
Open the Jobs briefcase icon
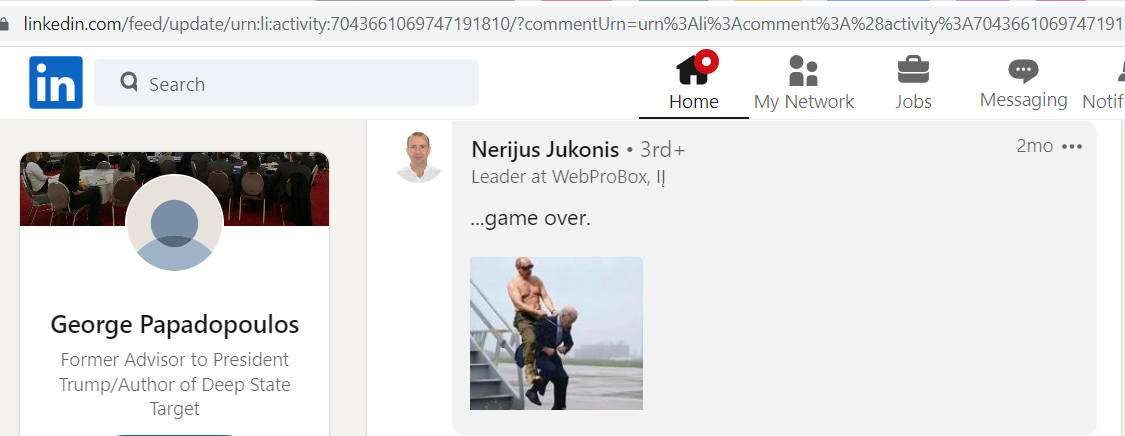click(913, 70)
